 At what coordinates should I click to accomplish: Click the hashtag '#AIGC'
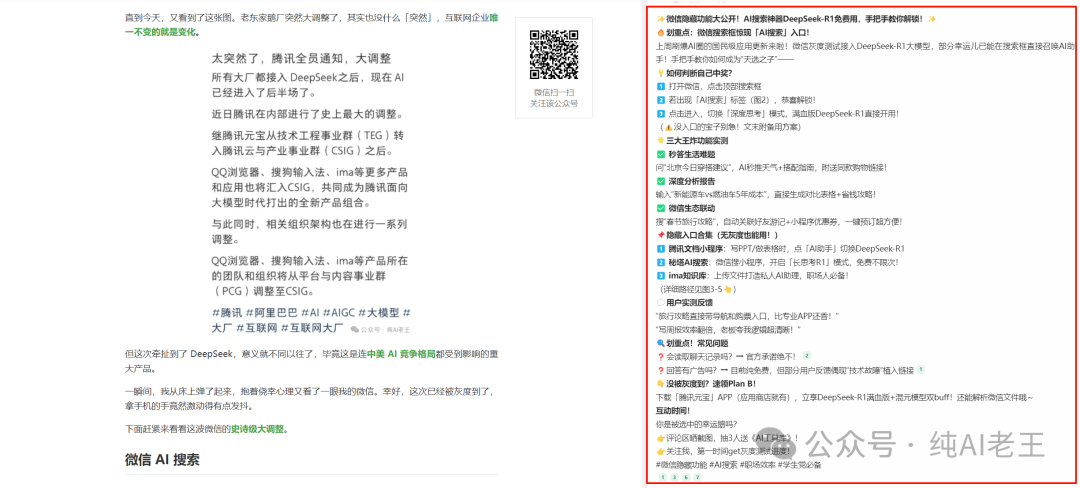pyautogui.click(x=338, y=312)
